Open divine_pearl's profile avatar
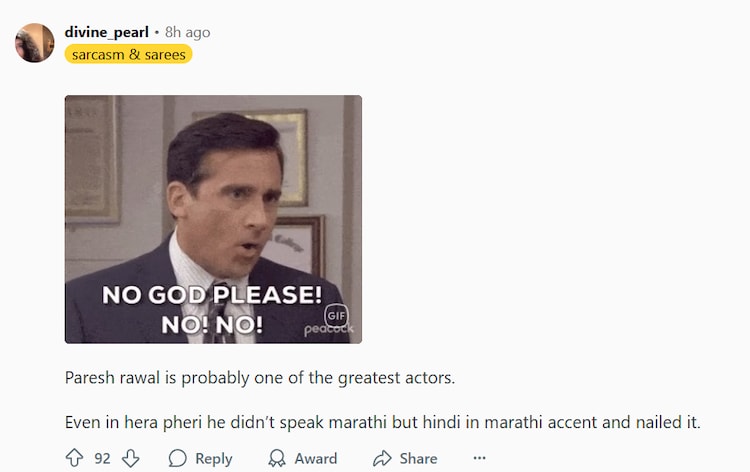The image size is (750, 472). 34,43
